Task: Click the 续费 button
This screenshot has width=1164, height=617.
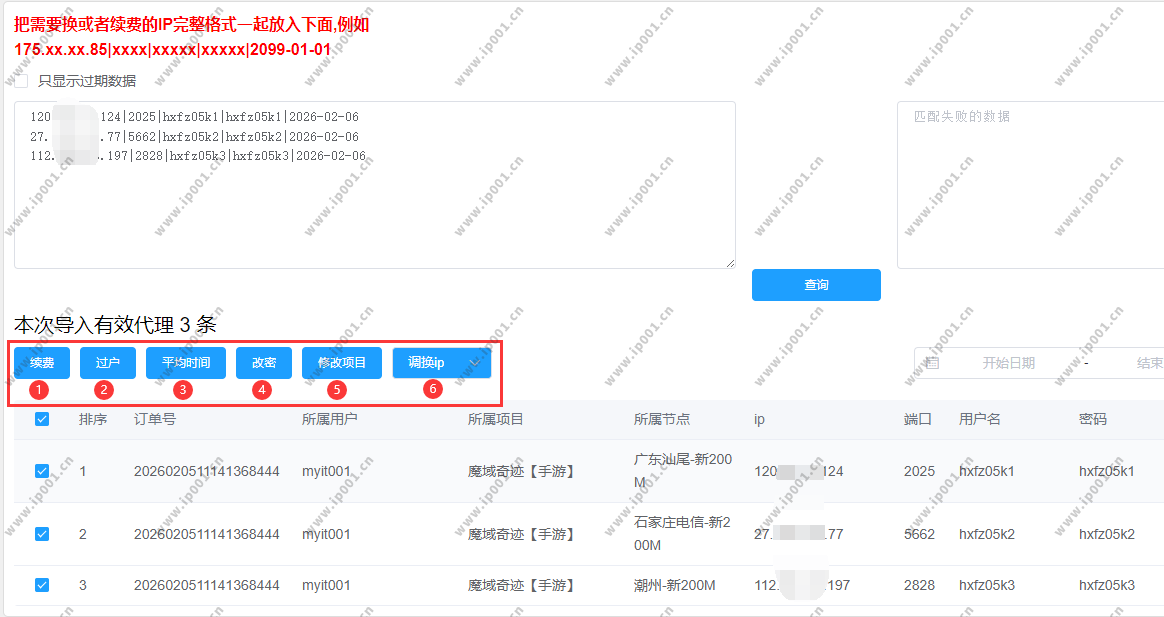Action: coord(42,363)
